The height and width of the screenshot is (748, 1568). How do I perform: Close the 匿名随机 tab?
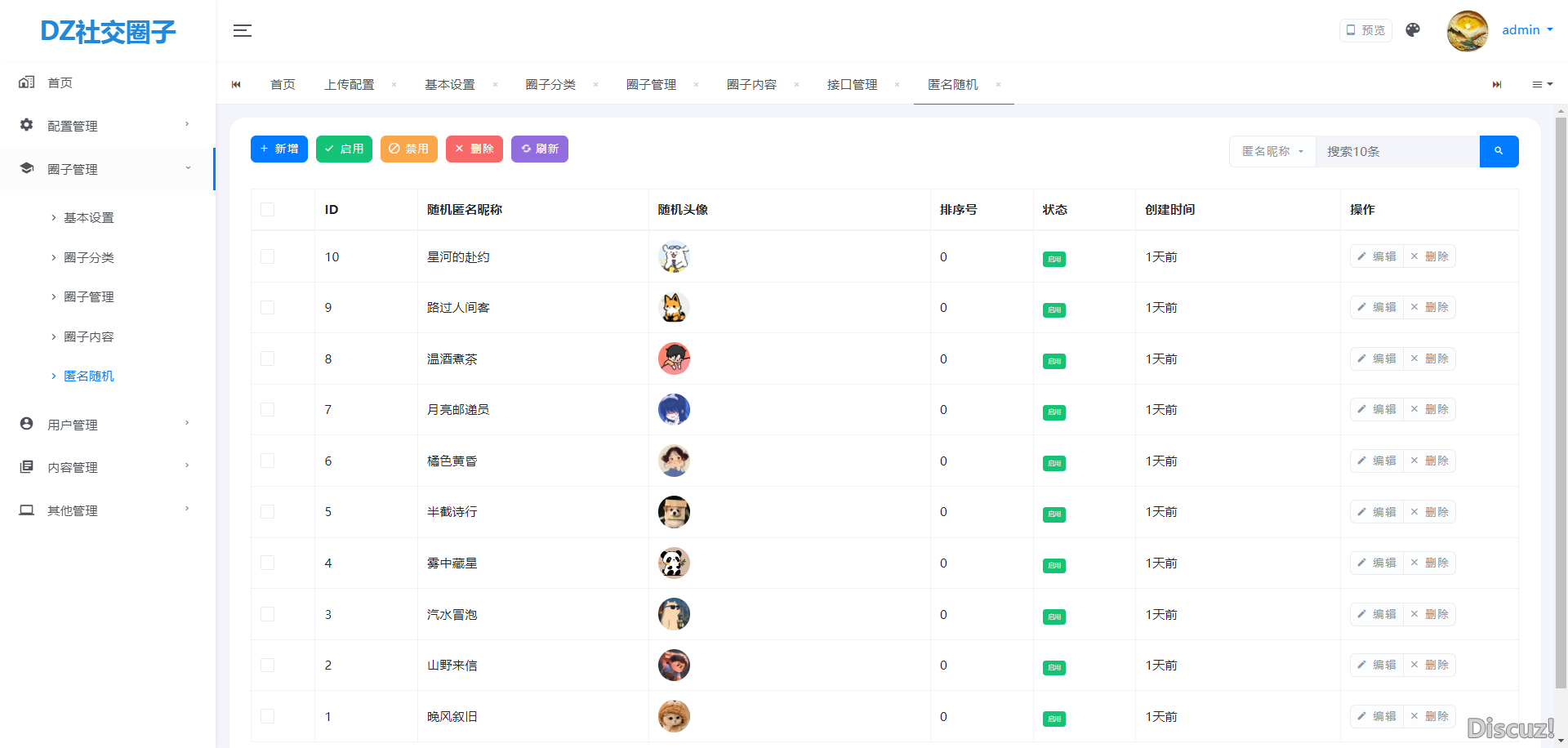pos(998,85)
